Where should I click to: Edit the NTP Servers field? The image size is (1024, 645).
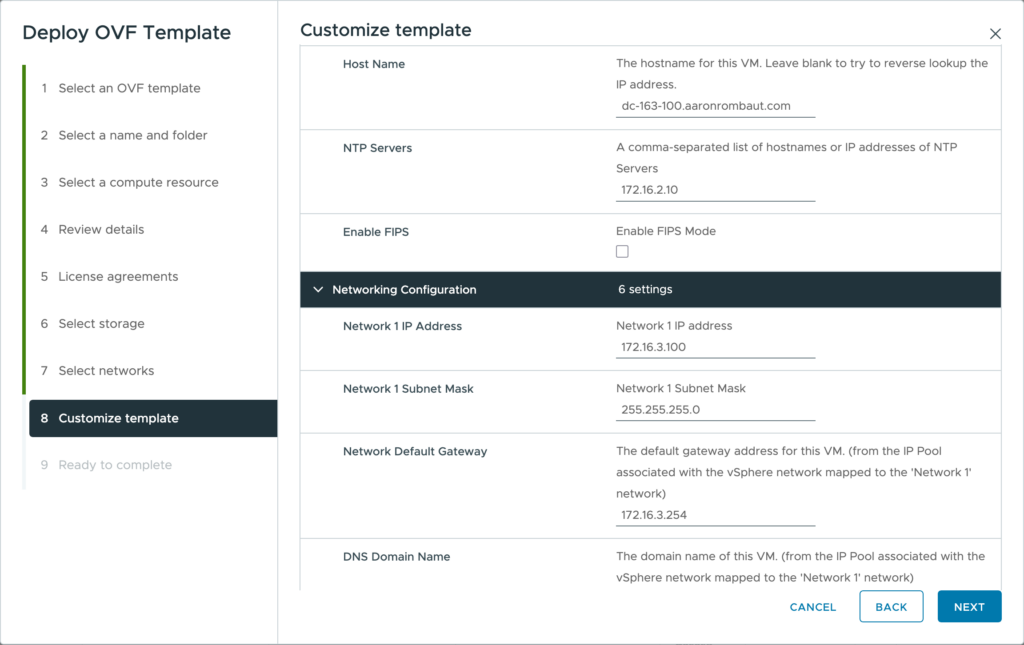tap(715, 190)
